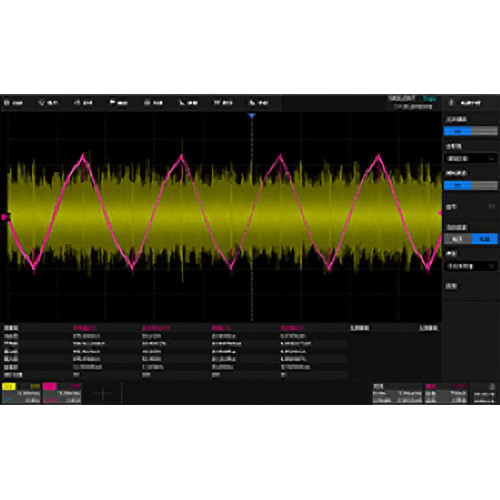The image size is (500, 500).
Task: Open the first menu in the top menu bar
Action: point(13,103)
